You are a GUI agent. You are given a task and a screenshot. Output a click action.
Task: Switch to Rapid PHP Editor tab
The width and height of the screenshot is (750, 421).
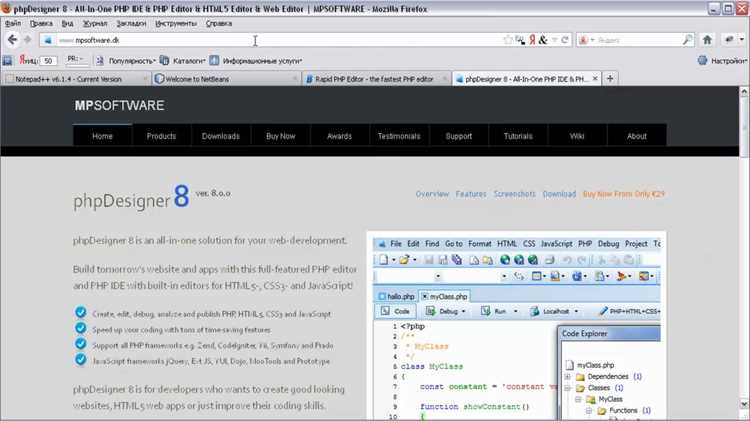point(376,79)
